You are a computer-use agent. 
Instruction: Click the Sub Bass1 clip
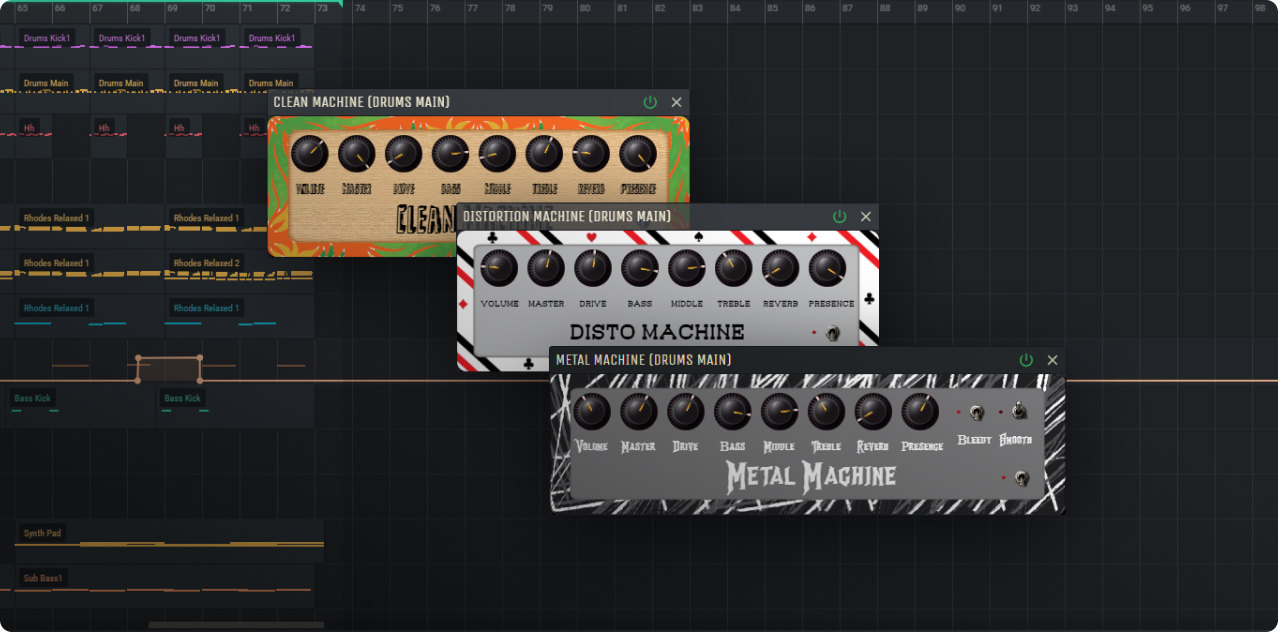(43, 578)
